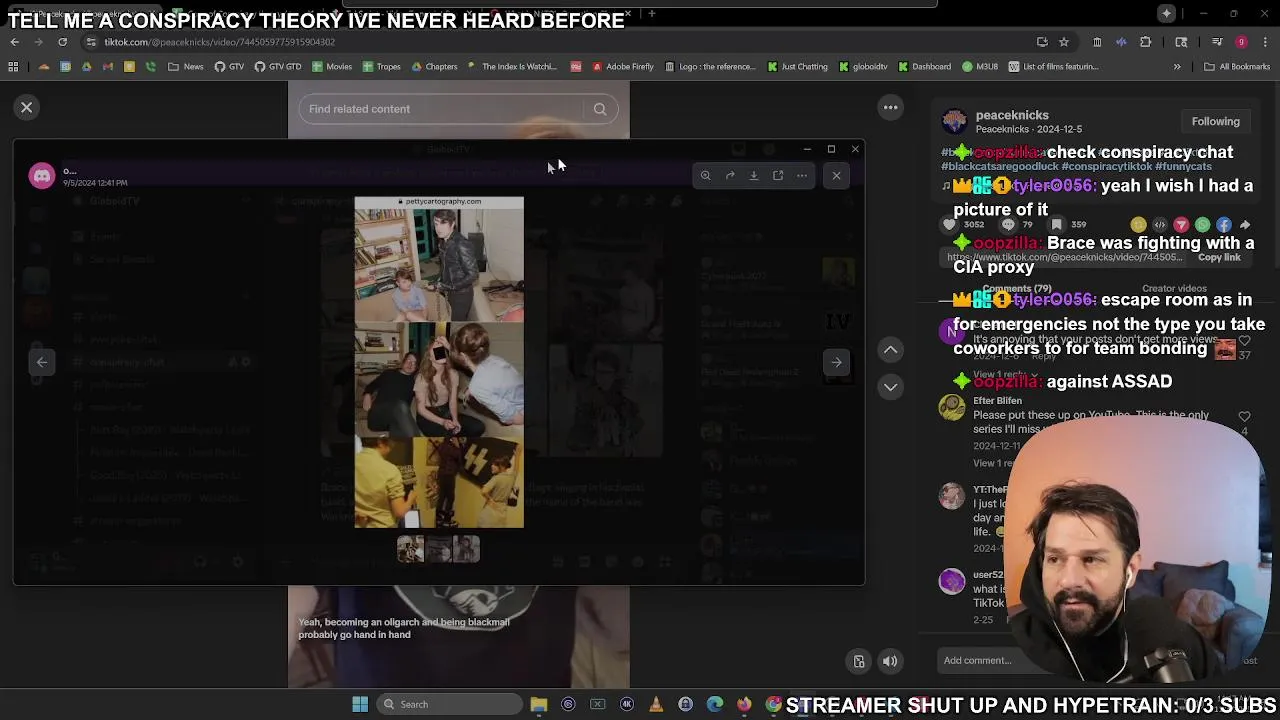
Task: Open the Dashboard bookmark
Action: click(x=924, y=67)
